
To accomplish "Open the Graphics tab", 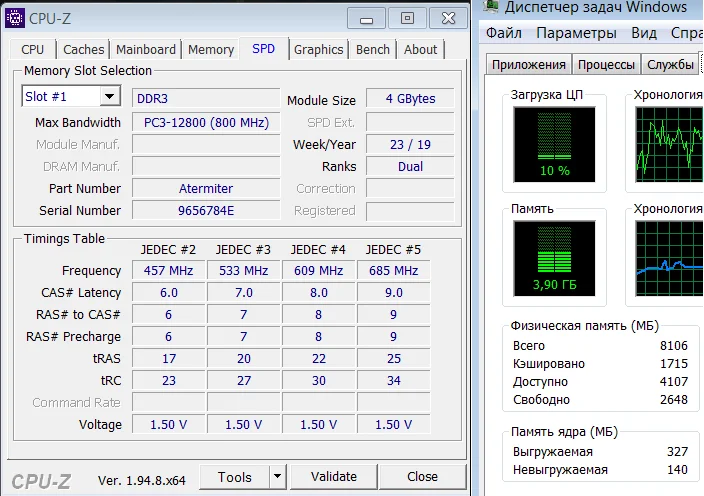I will [319, 49].
